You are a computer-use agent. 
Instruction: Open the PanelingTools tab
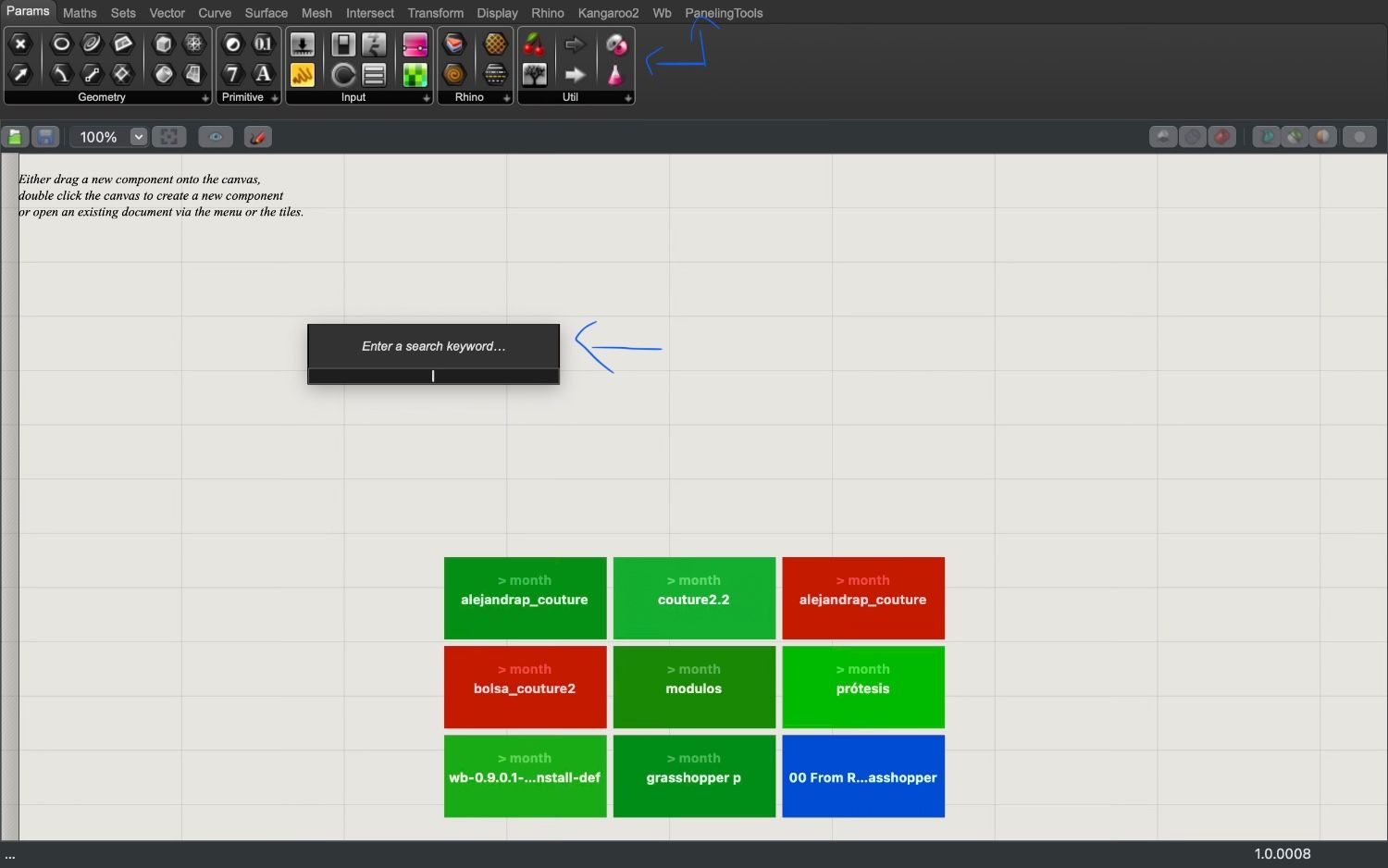(x=724, y=13)
